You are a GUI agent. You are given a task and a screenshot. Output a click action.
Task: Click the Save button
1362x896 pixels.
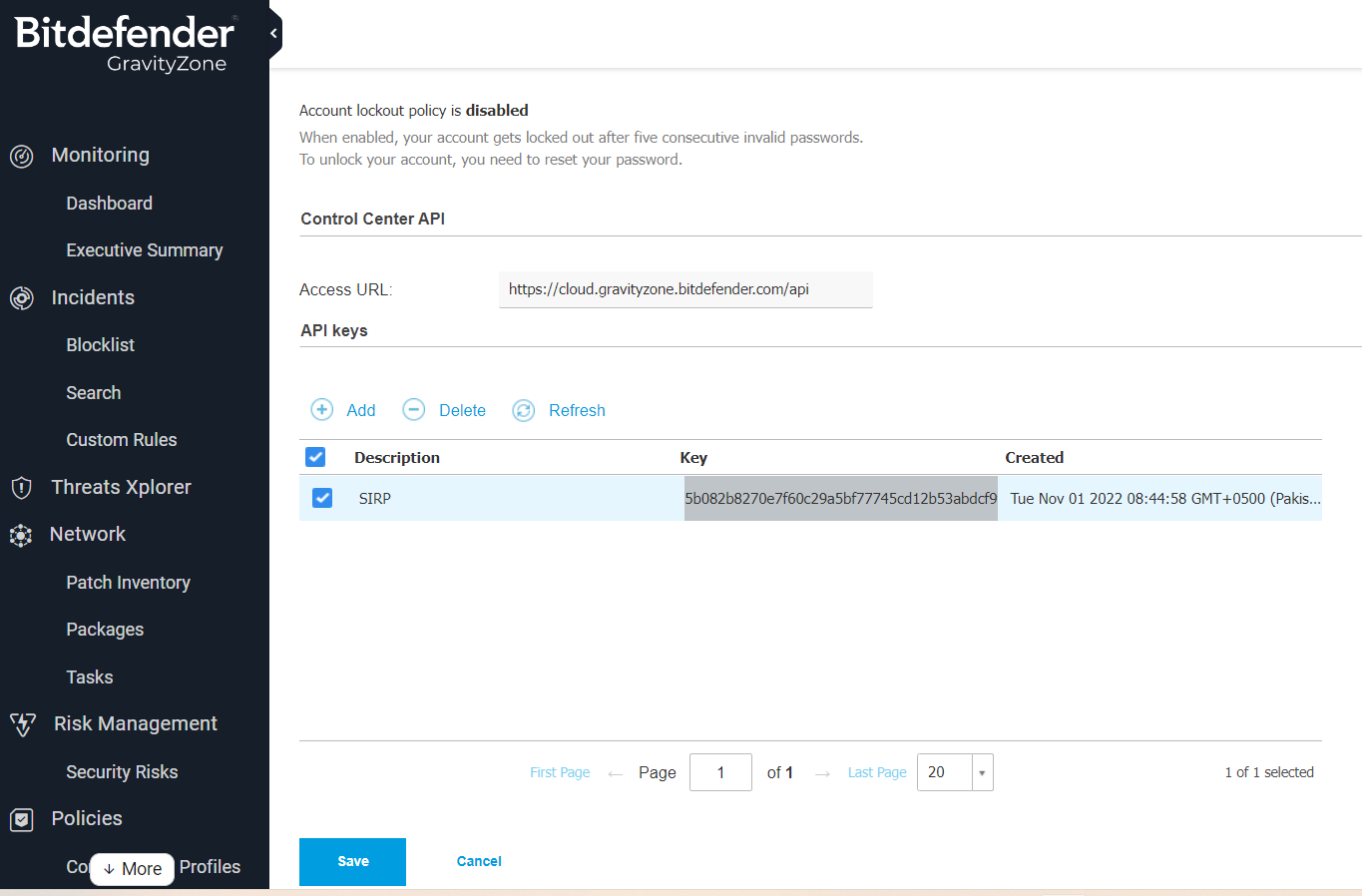[x=352, y=862]
